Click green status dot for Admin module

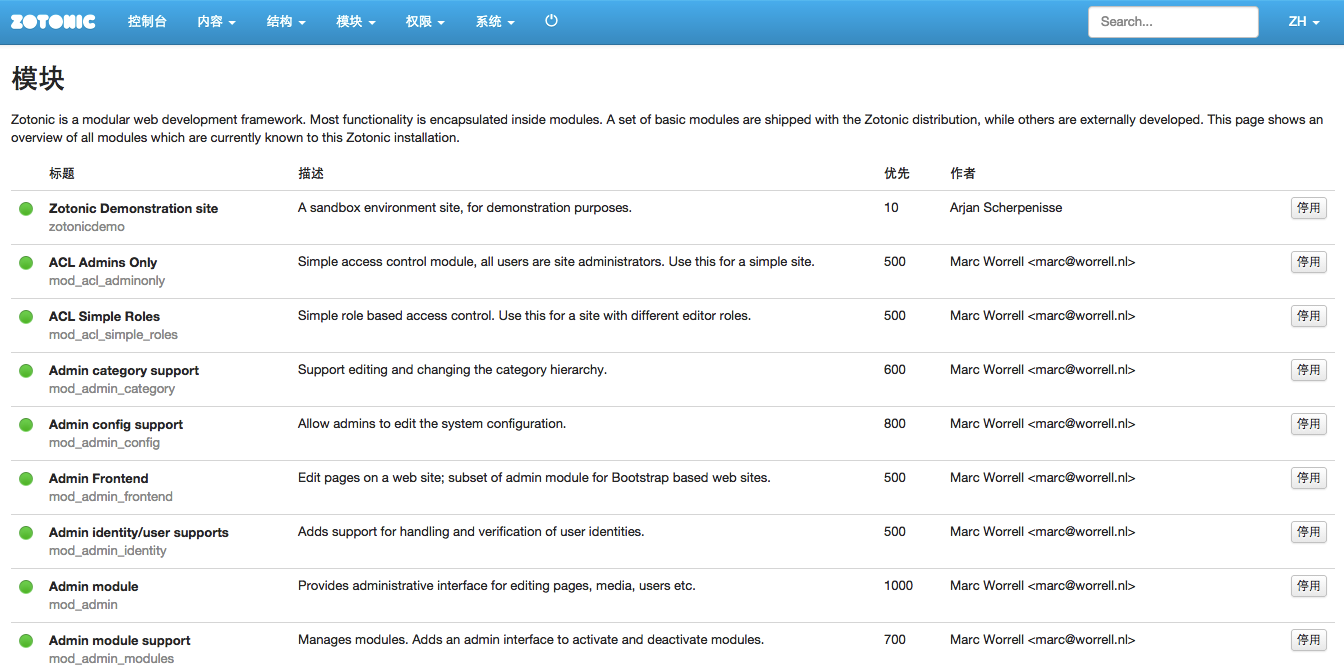(26, 587)
